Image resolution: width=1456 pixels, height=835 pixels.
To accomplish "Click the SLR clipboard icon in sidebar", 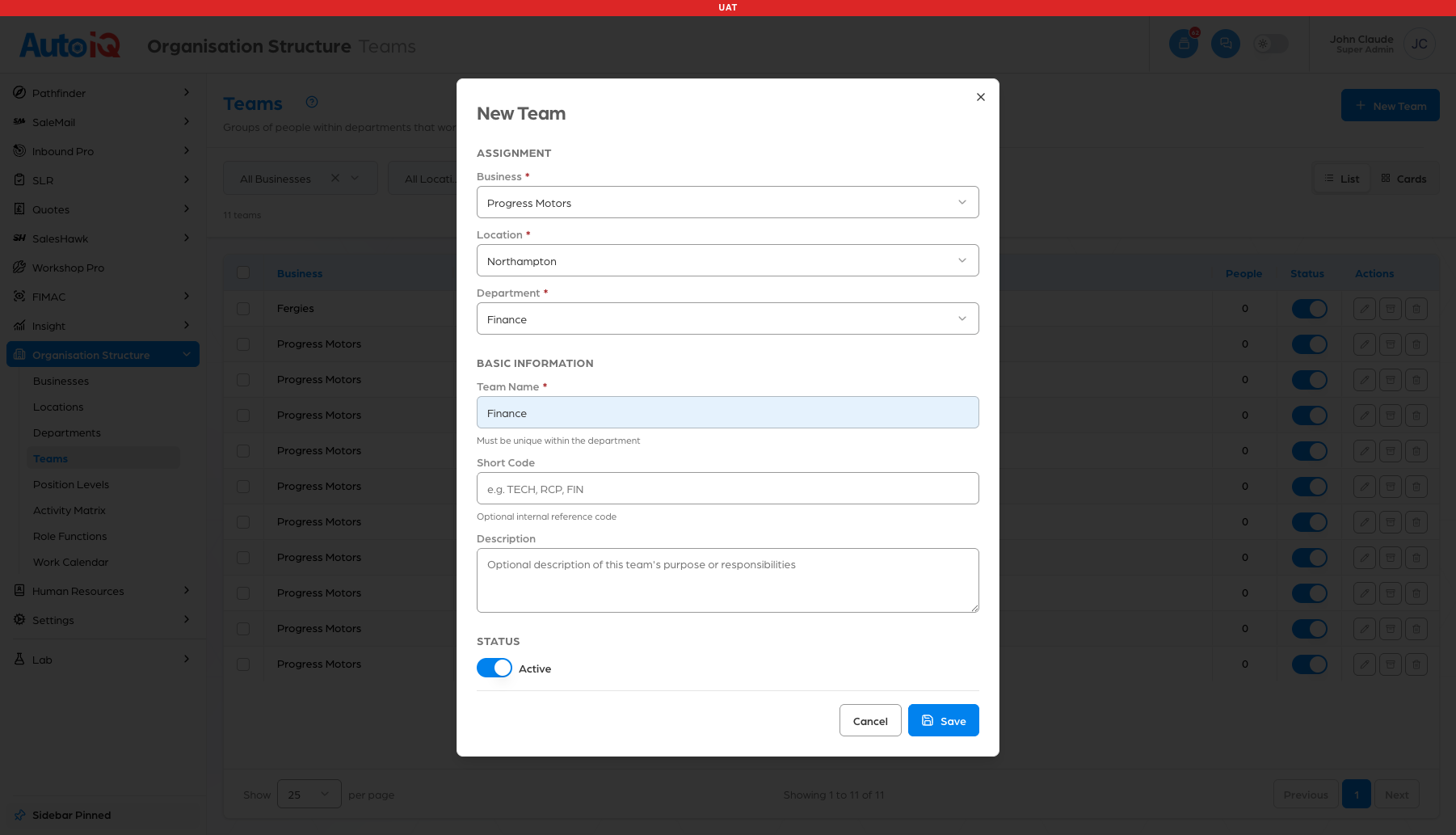I will (19, 180).
